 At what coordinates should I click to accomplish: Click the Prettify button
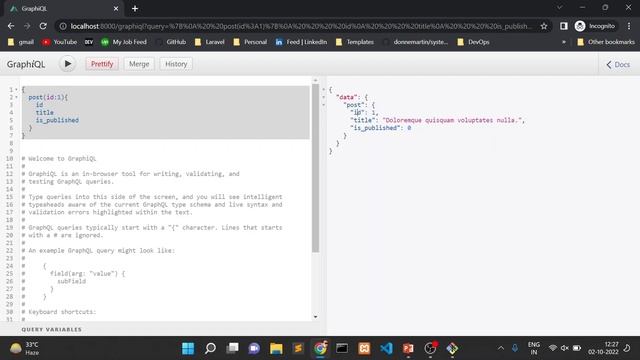point(102,64)
